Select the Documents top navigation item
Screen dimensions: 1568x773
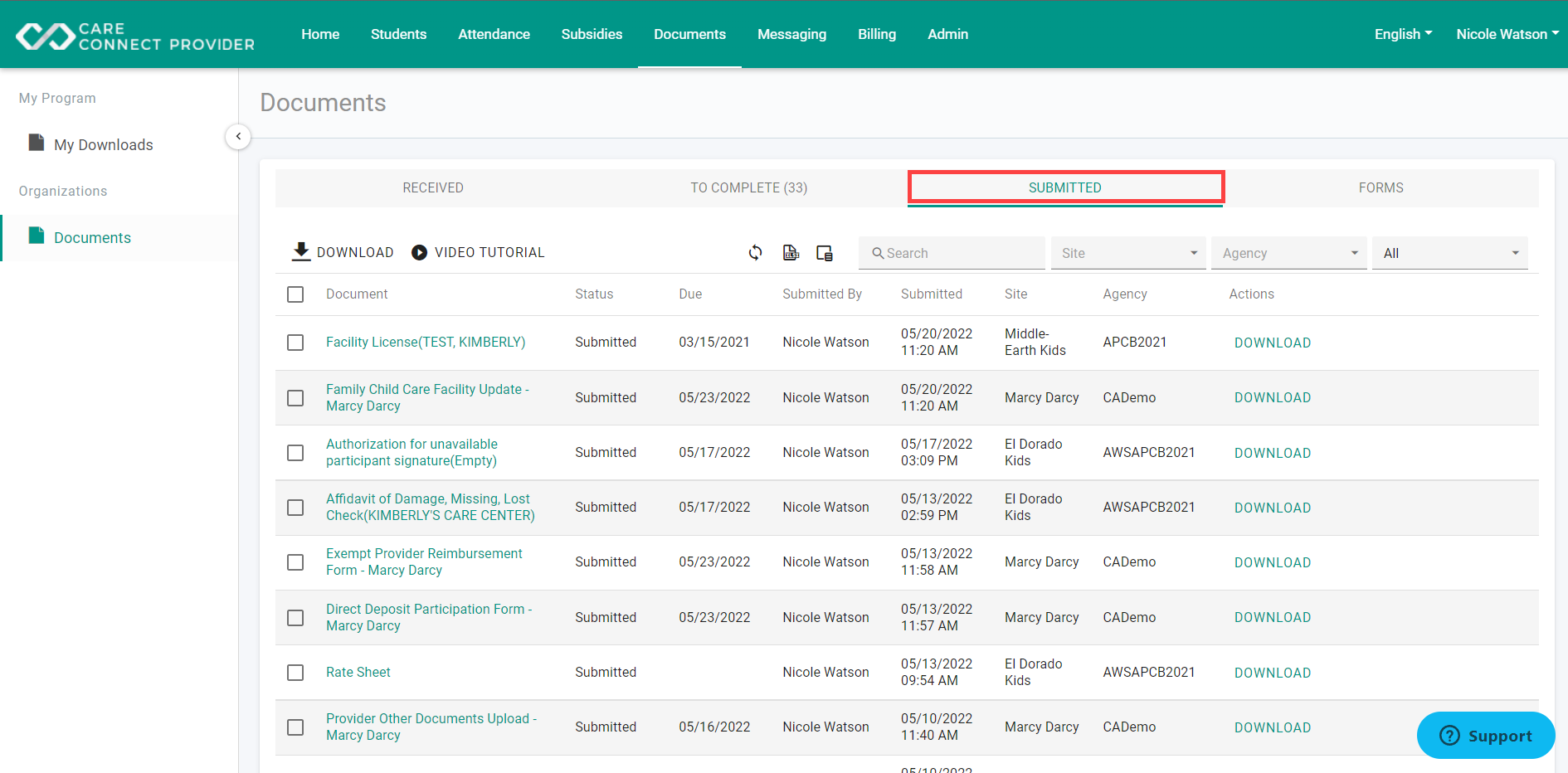(689, 34)
